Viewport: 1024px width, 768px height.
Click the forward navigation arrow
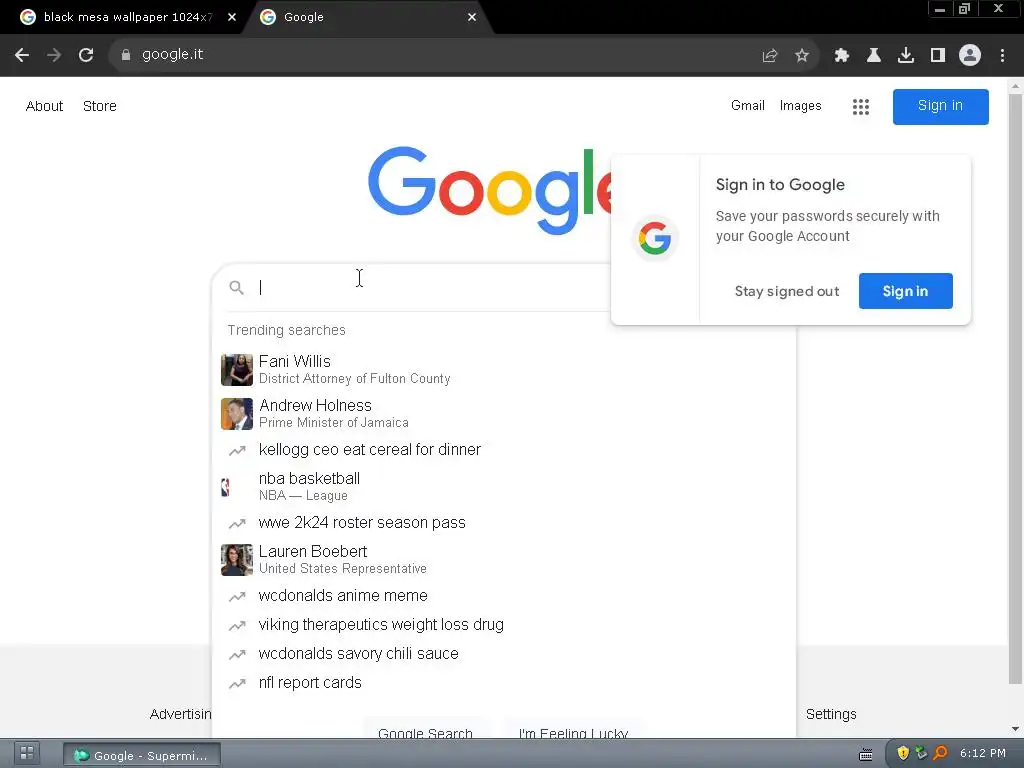54,55
